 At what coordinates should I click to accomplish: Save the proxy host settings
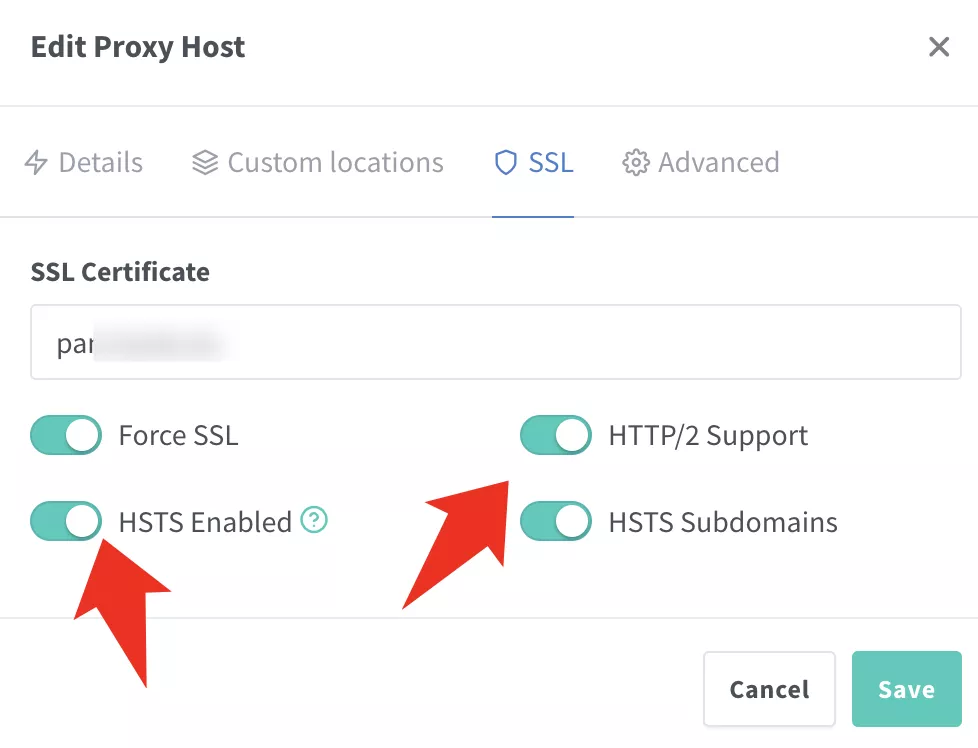coord(907,689)
